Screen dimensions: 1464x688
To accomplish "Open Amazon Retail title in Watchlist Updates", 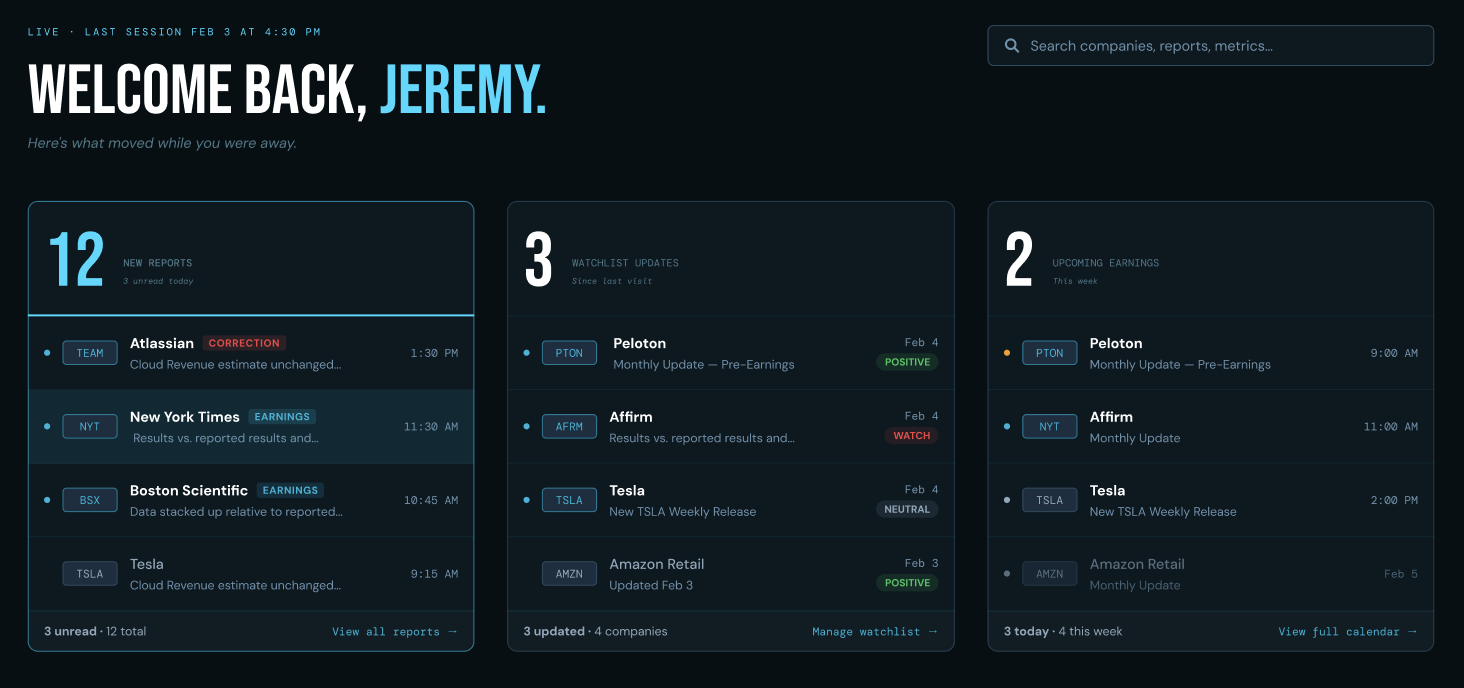I will [657, 564].
